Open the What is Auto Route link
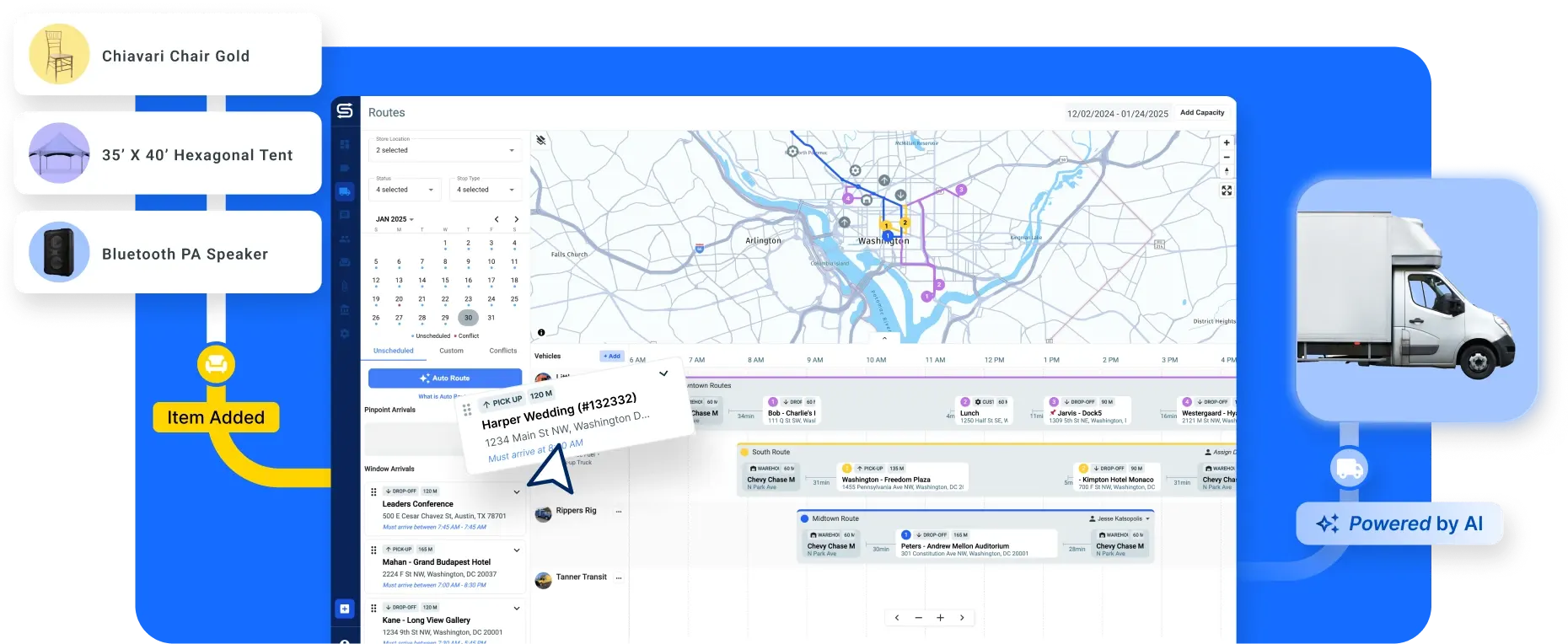Screen dimensions: 1568x644 440,396
